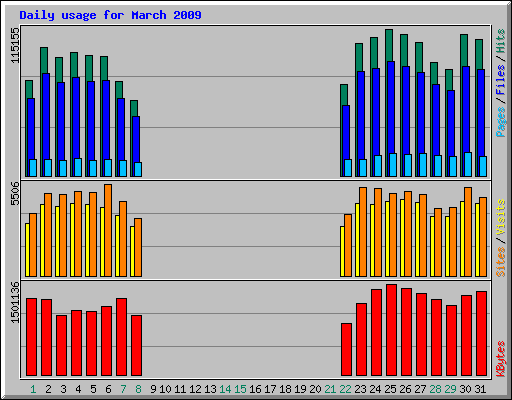
Task: Select the red KBytes bar for day 7
Action: 121,337
